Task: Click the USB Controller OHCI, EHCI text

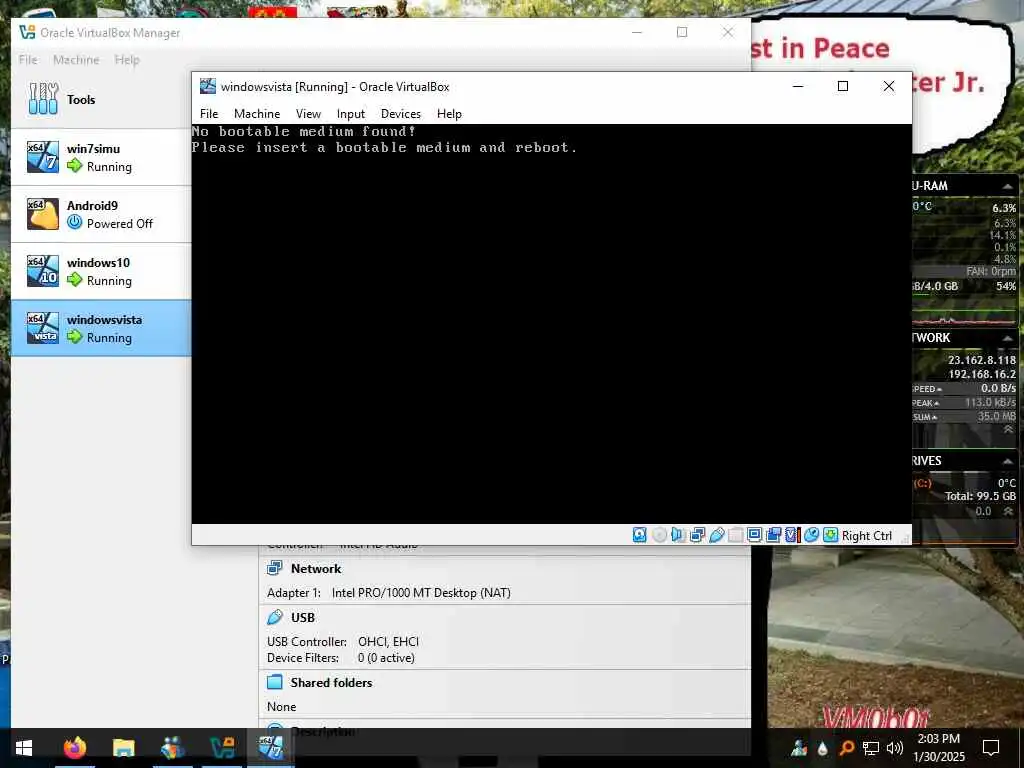Action: point(343,642)
